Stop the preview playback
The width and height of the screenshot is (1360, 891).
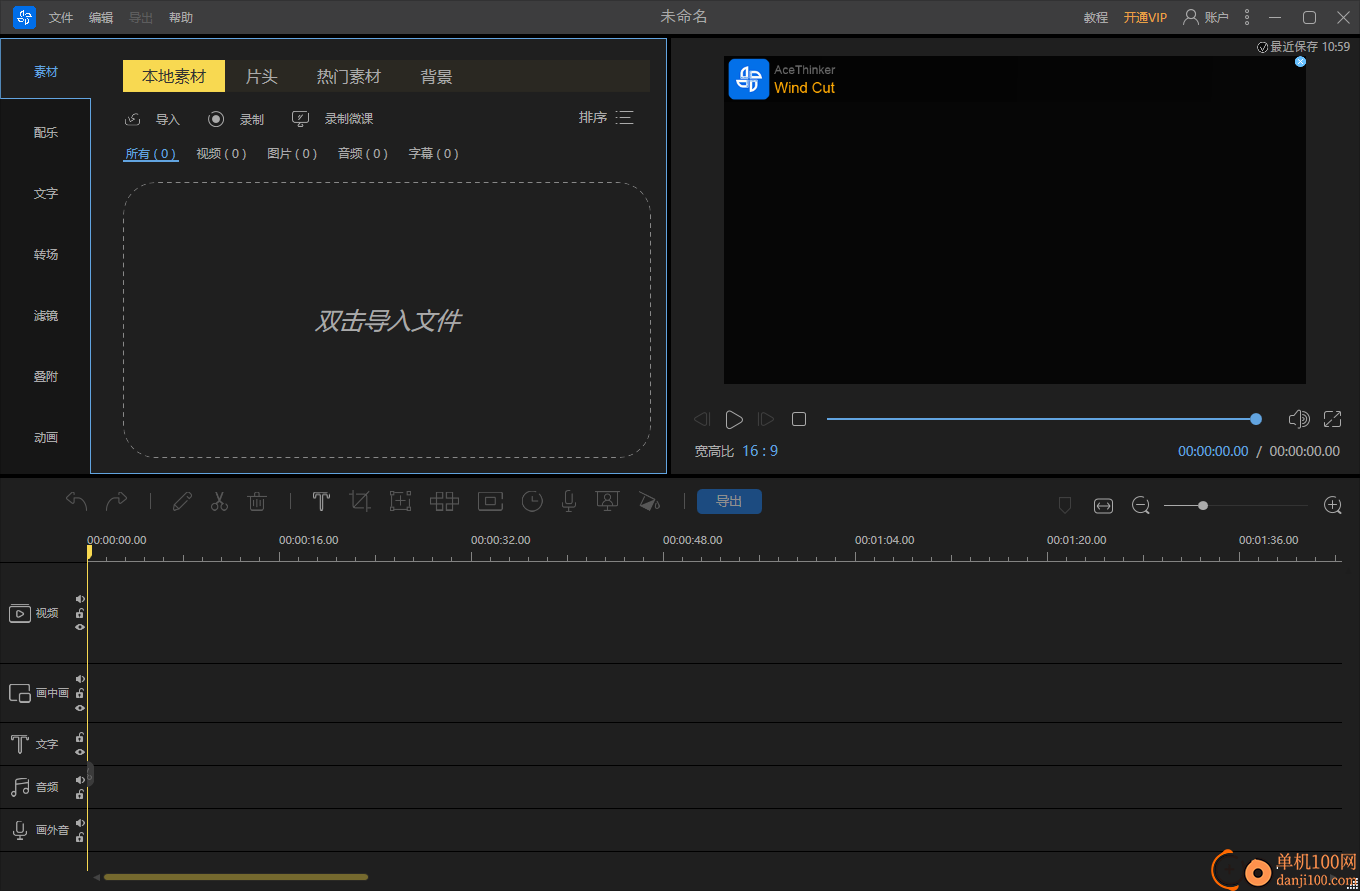pyautogui.click(x=799, y=419)
